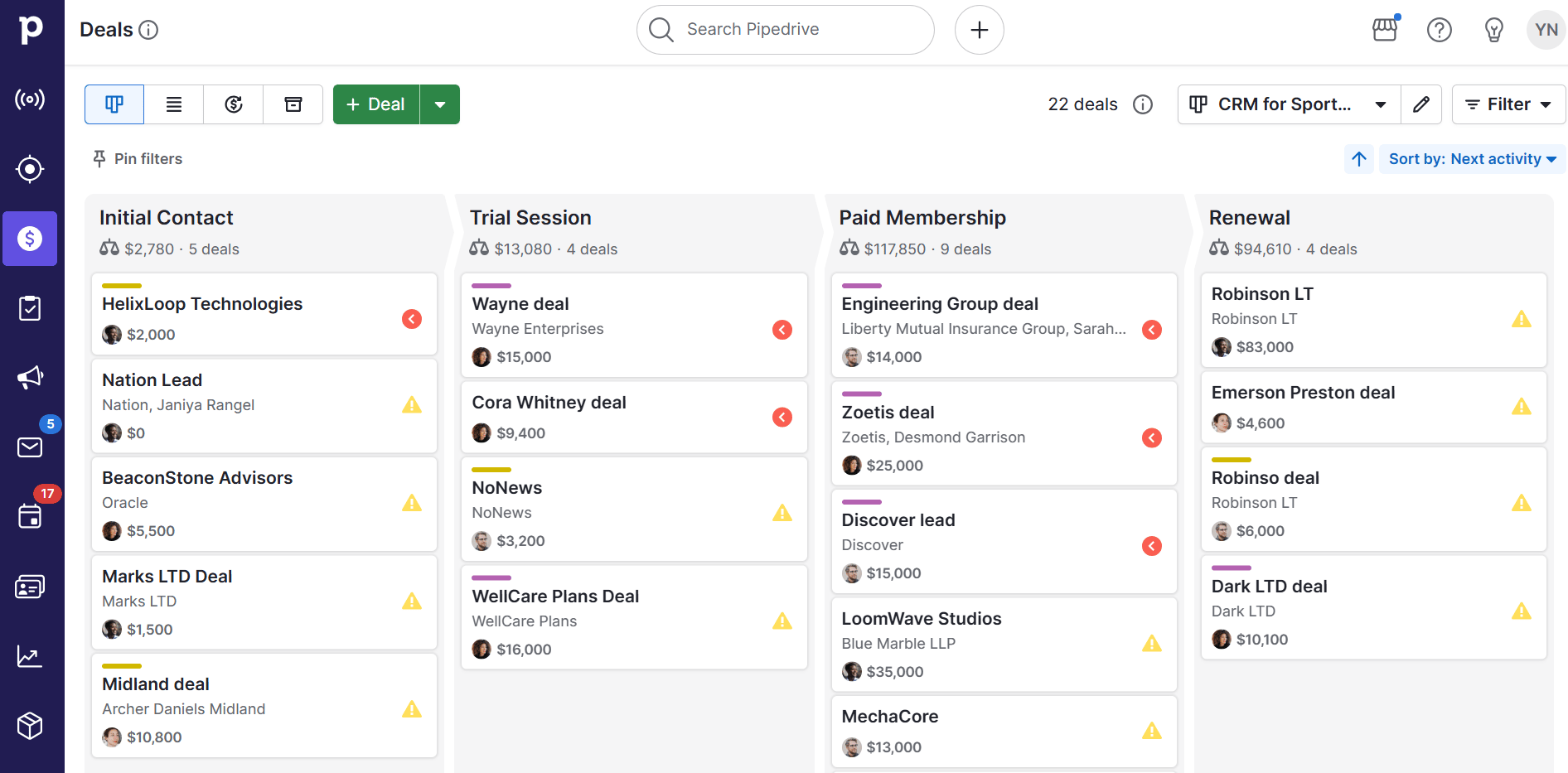Switch to forecast view

[233, 104]
